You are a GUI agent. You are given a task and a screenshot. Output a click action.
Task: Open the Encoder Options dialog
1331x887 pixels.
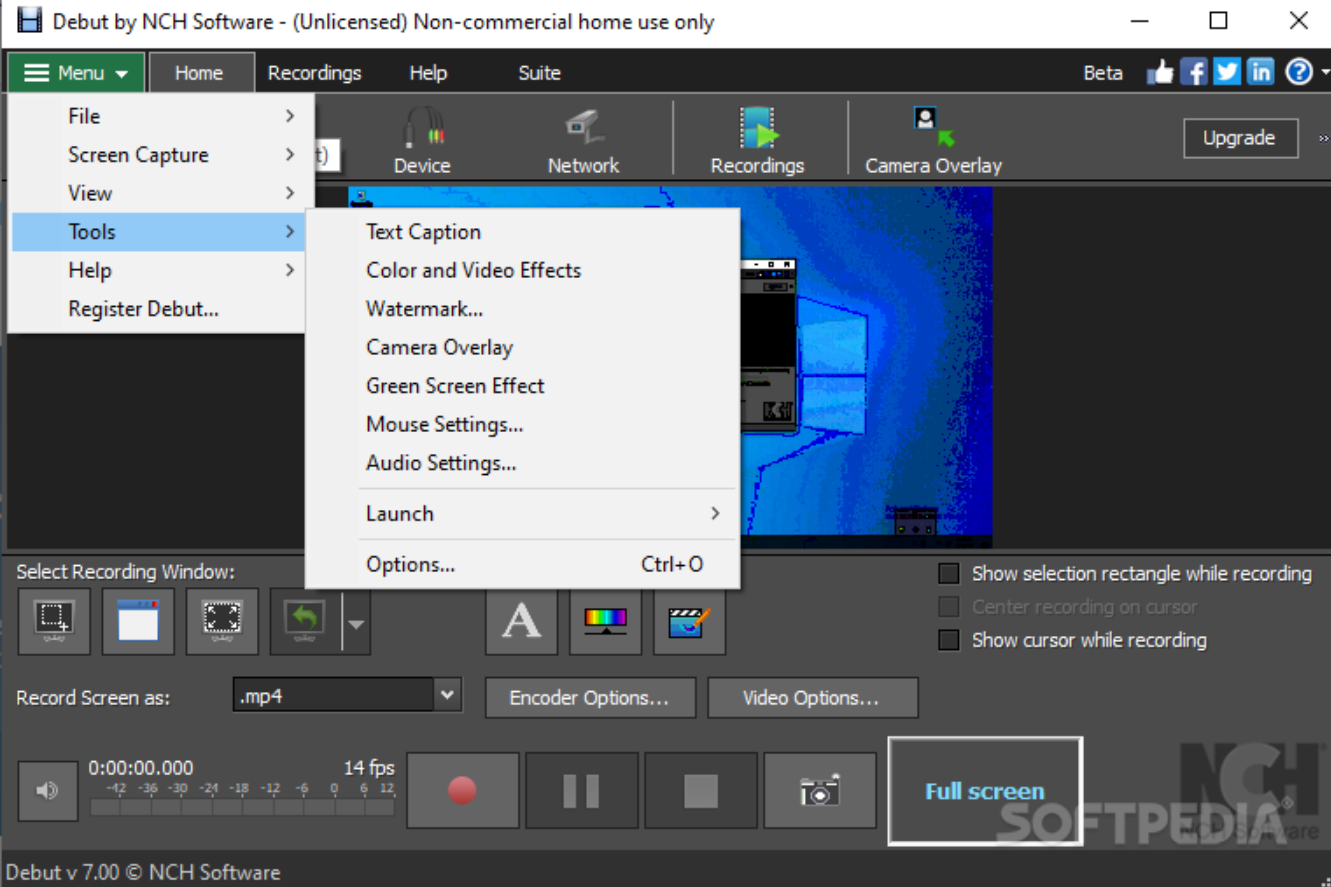point(590,697)
